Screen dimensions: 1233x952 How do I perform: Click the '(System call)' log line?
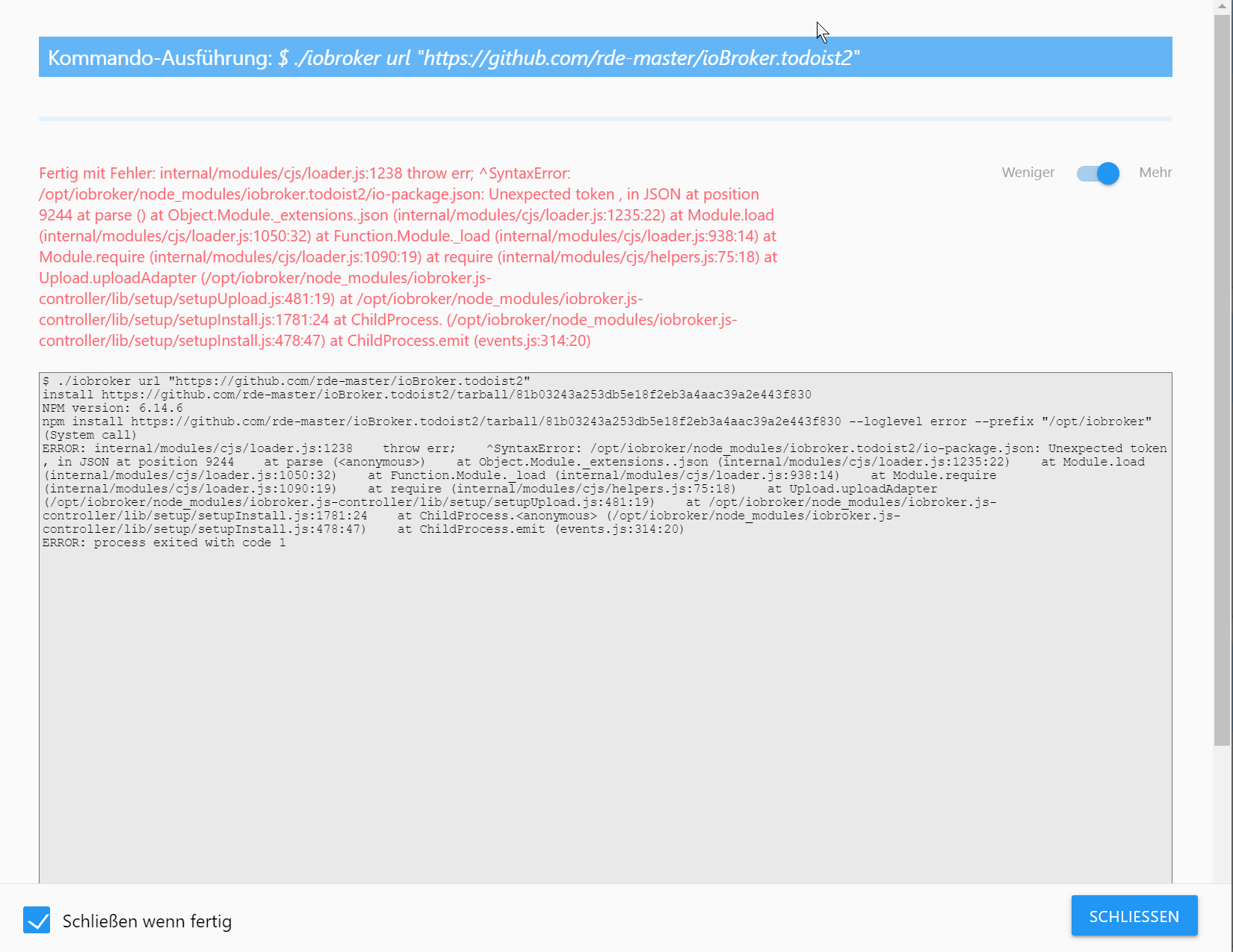coord(90,435)
